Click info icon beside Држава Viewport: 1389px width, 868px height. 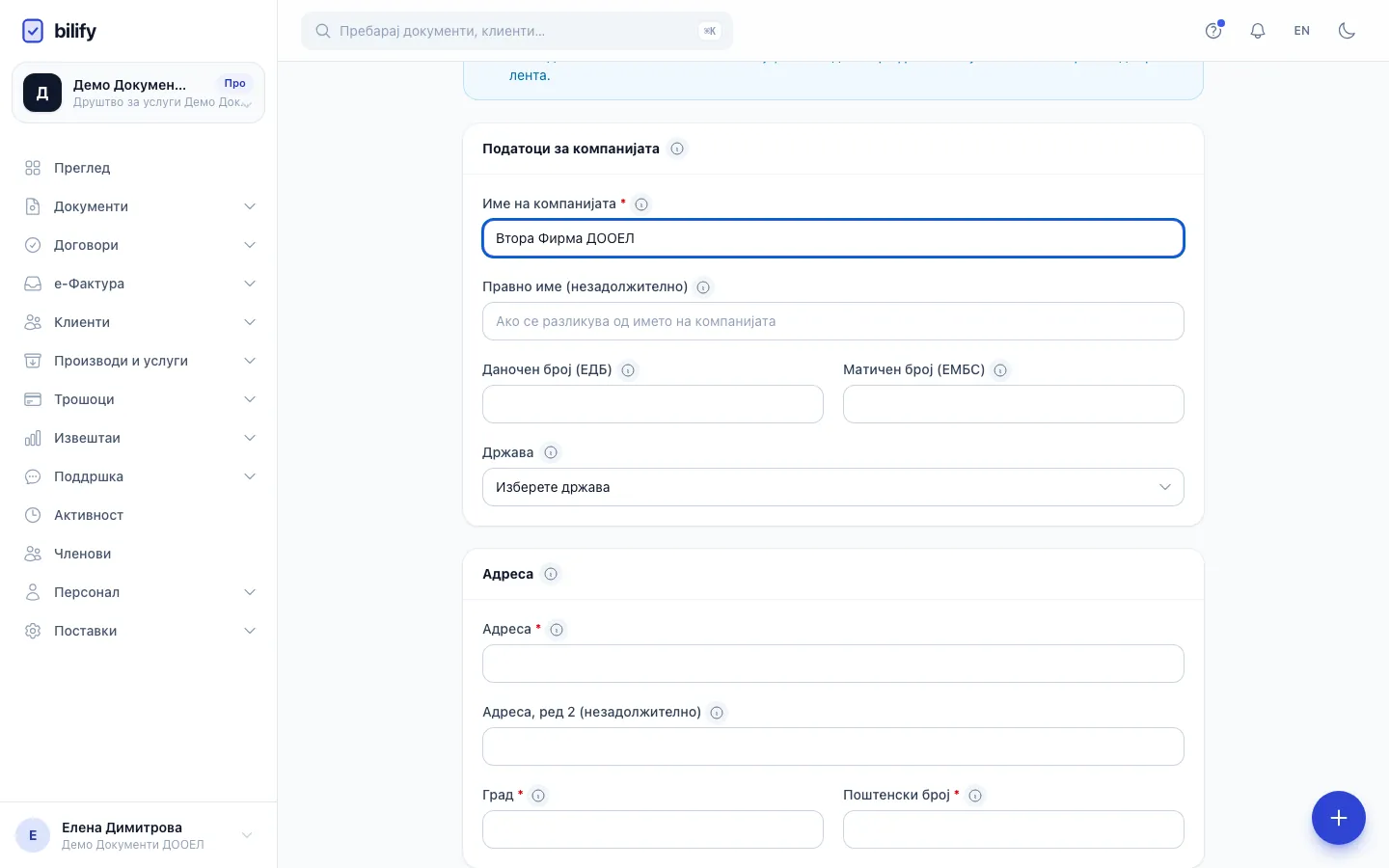click(551, 452)
